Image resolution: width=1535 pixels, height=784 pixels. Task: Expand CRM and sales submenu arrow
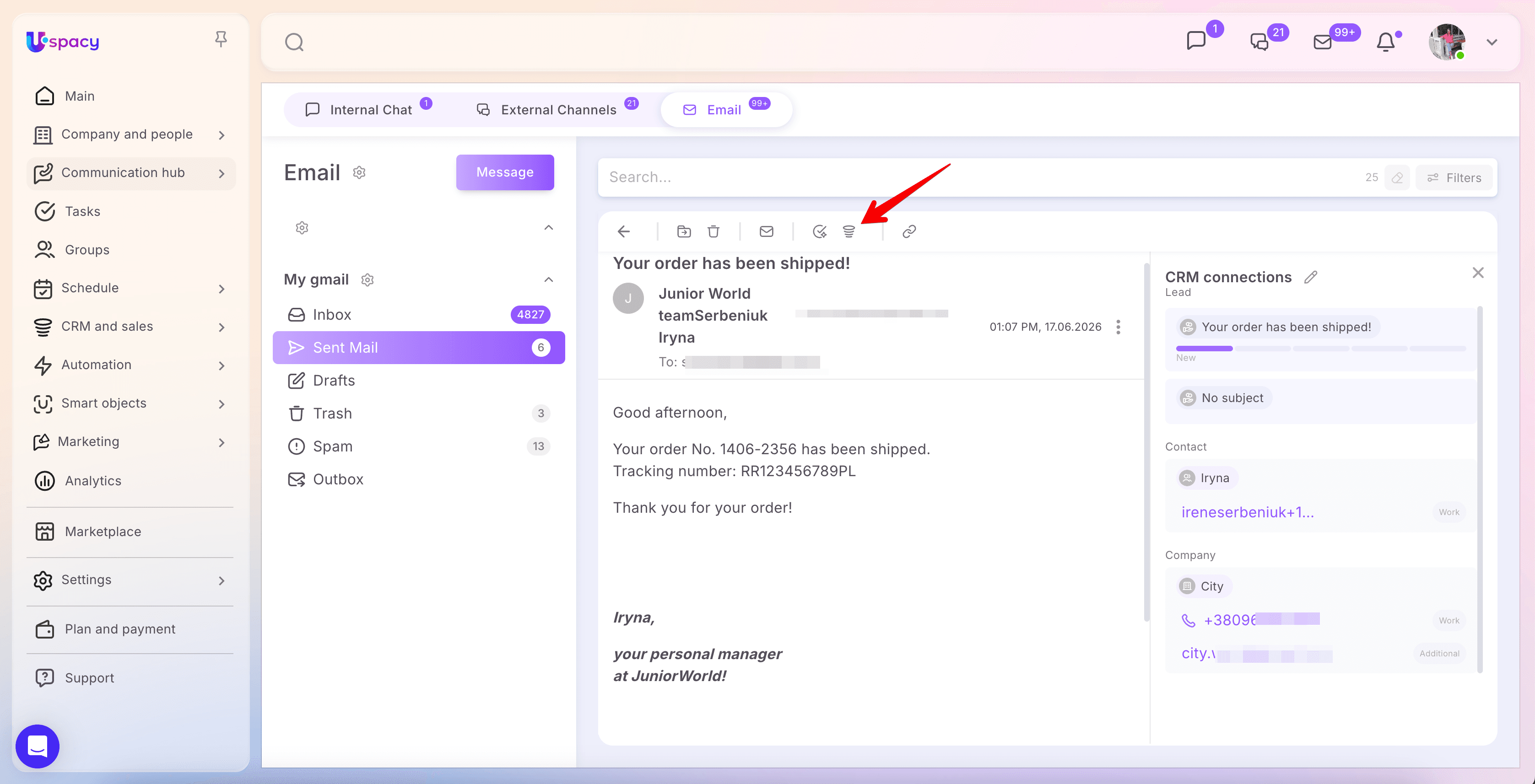tap(222, 327)
